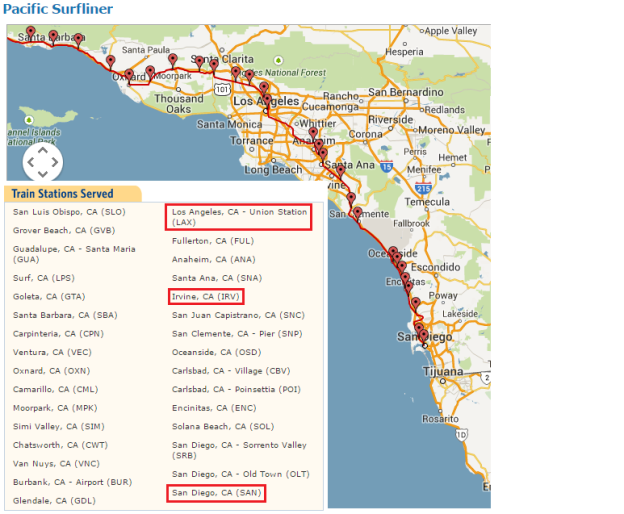Viewport: 624px width, 514px height.
Task: Click the map marker below the Santa Paula label
Action: (x=150, y=72)
